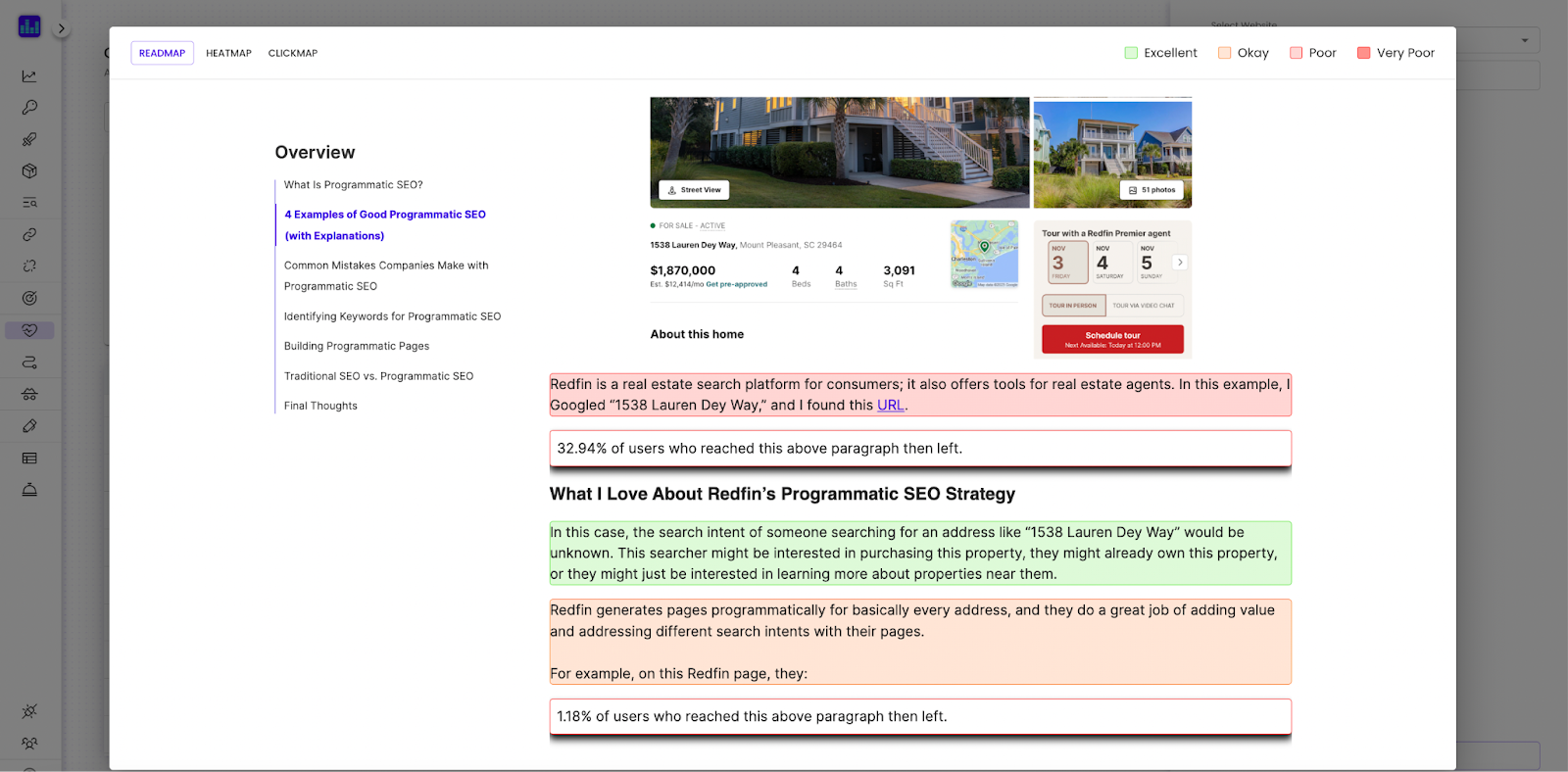This screenshot has height=772, width=1568.
Task: Open the cube box icon in sidebar
Action: 29,170
